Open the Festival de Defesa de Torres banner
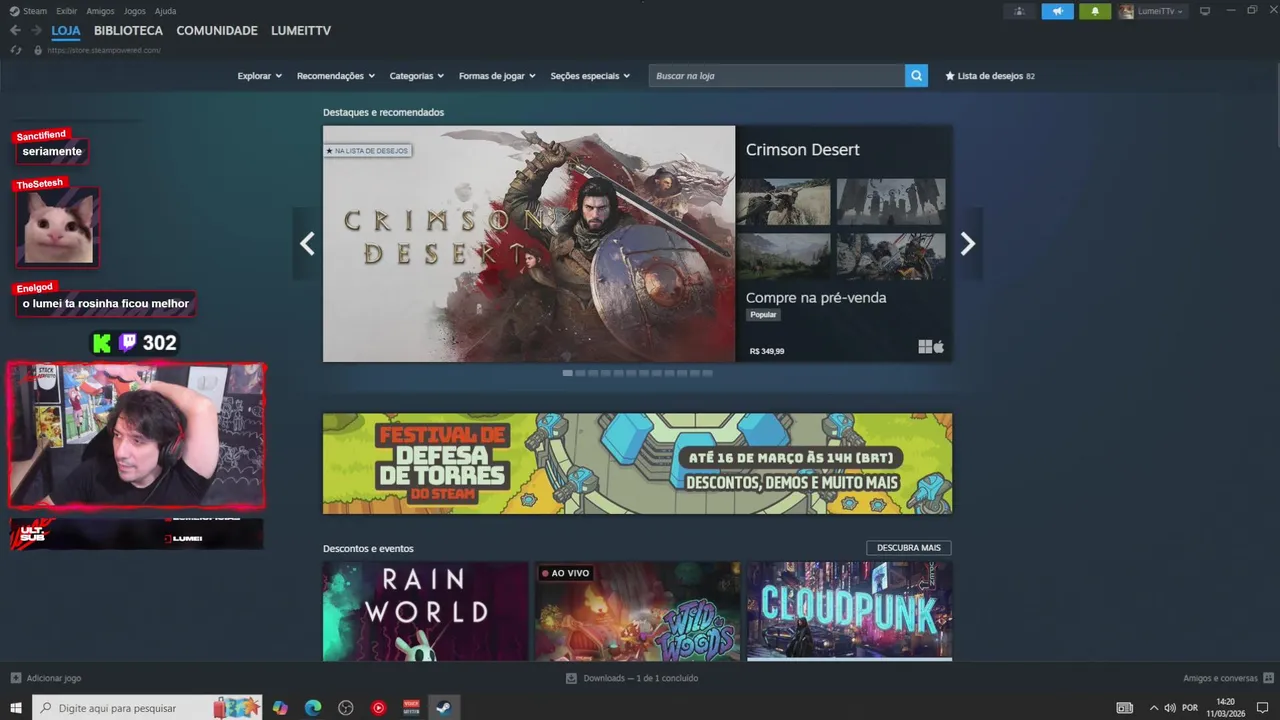This screenshot has height=720, width=1280. [637, 464]
